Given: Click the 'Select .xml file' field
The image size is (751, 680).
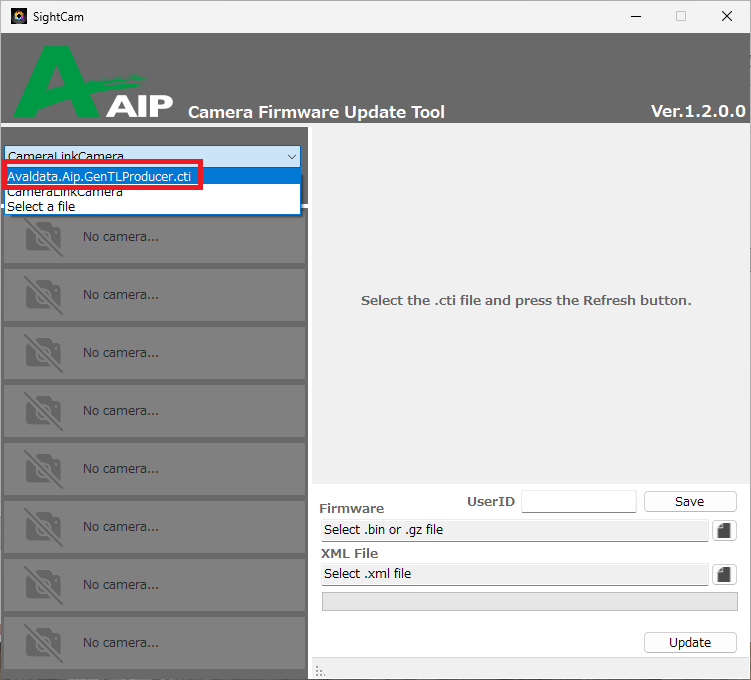Looking at the screenshot, I should [514, 574].
